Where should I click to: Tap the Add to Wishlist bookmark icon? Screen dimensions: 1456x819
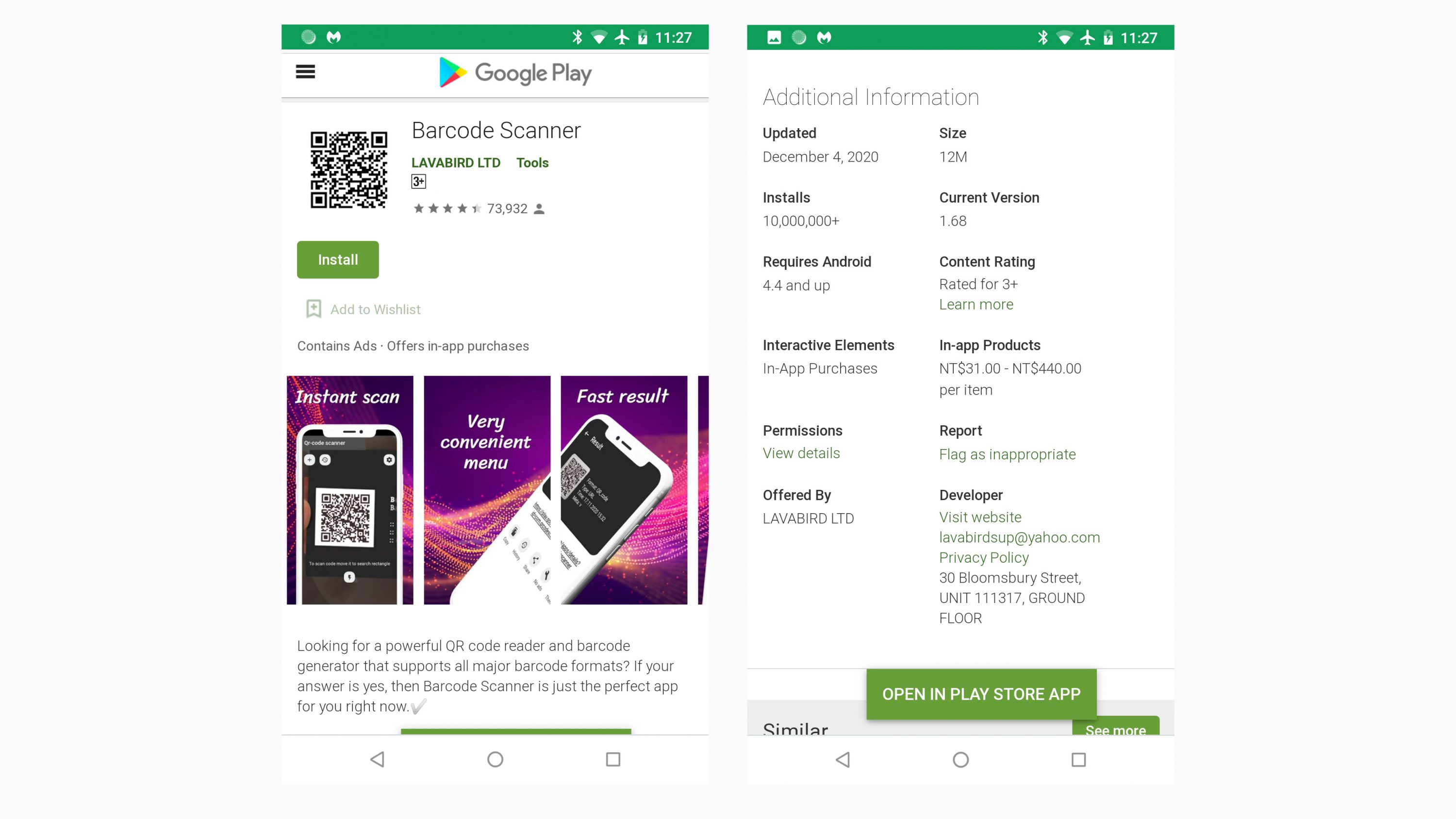[x=314, y=309]
